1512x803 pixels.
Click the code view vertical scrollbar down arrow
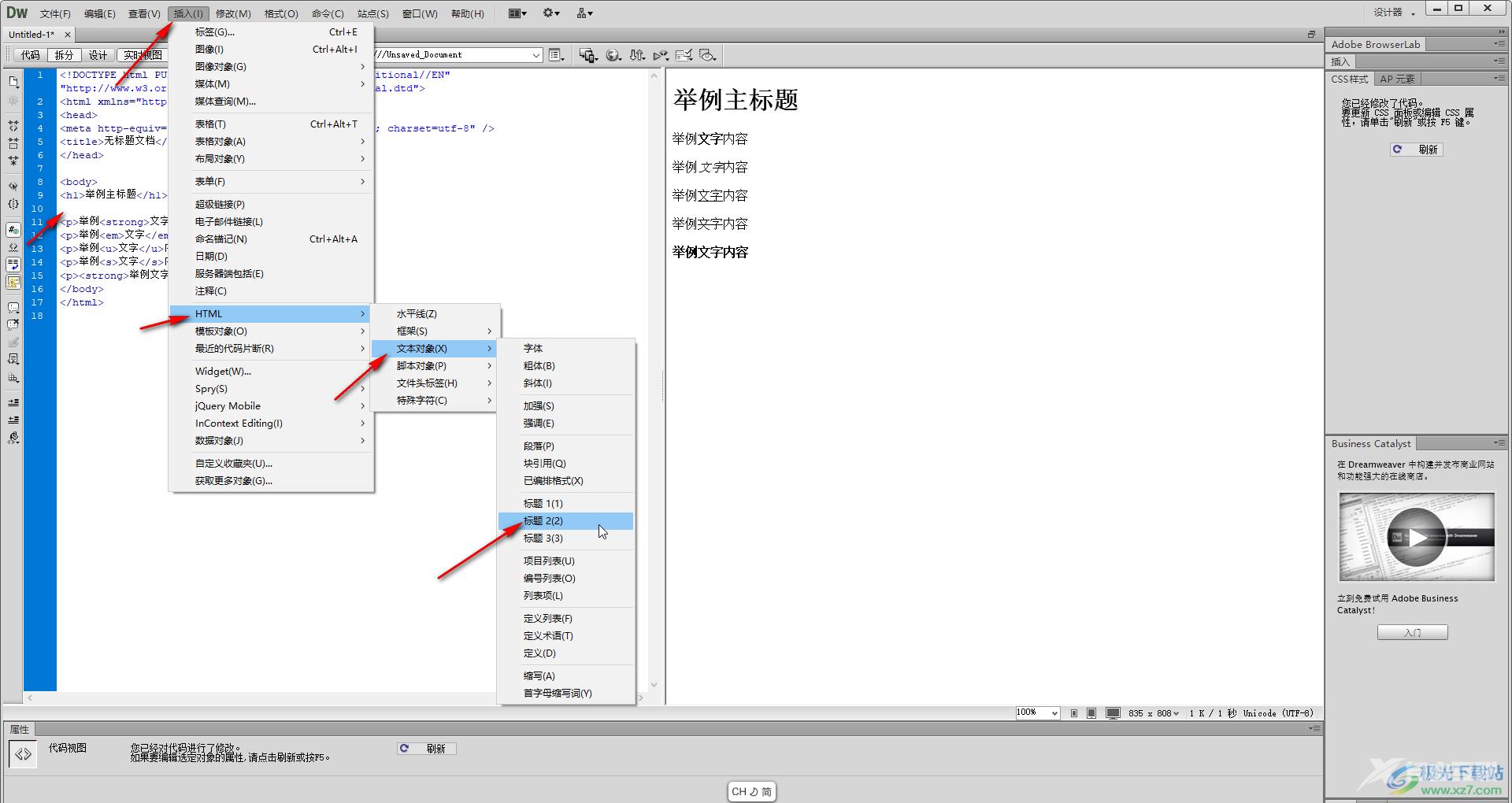pos(654,685)
